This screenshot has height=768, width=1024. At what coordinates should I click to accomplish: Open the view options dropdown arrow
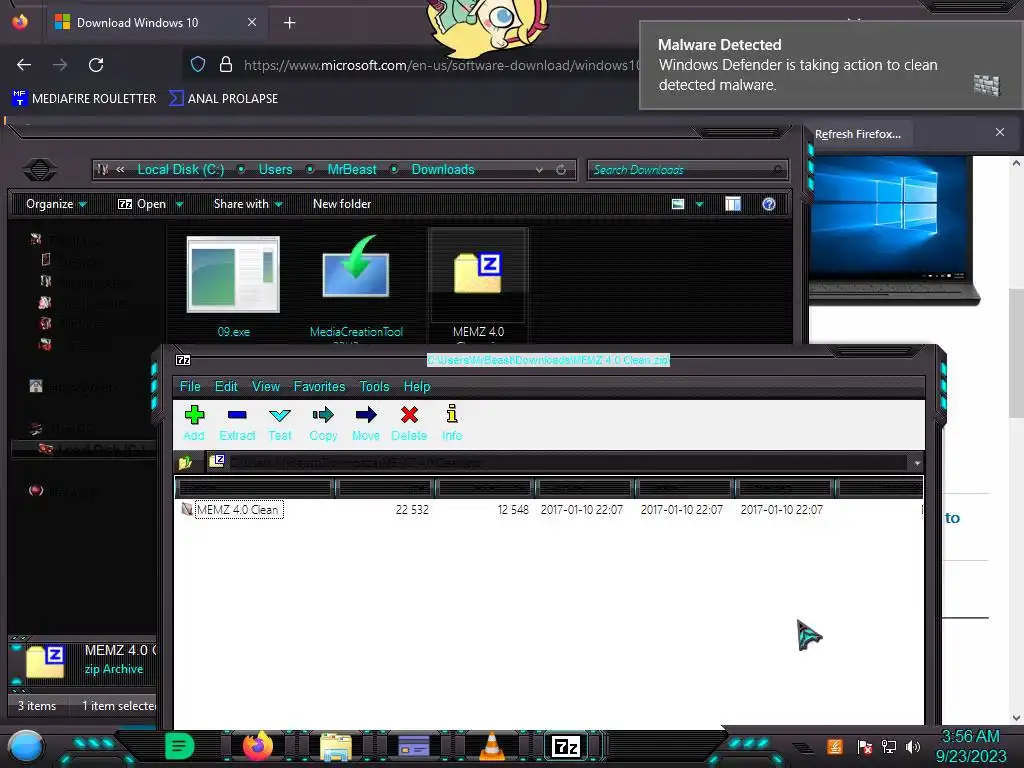coord(699,204)
